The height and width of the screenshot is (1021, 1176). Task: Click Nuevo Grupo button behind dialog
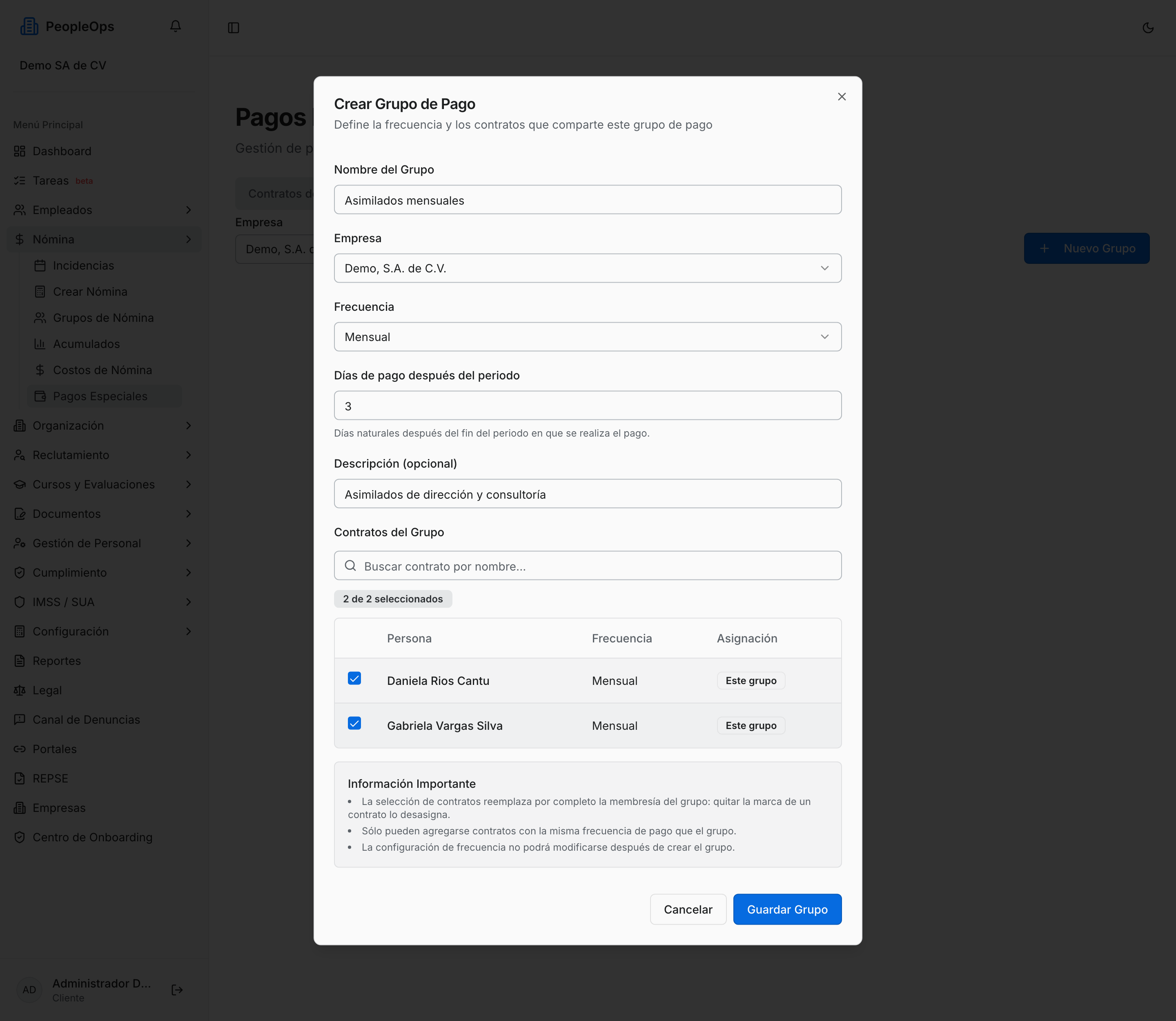(x=1087, y=248)
